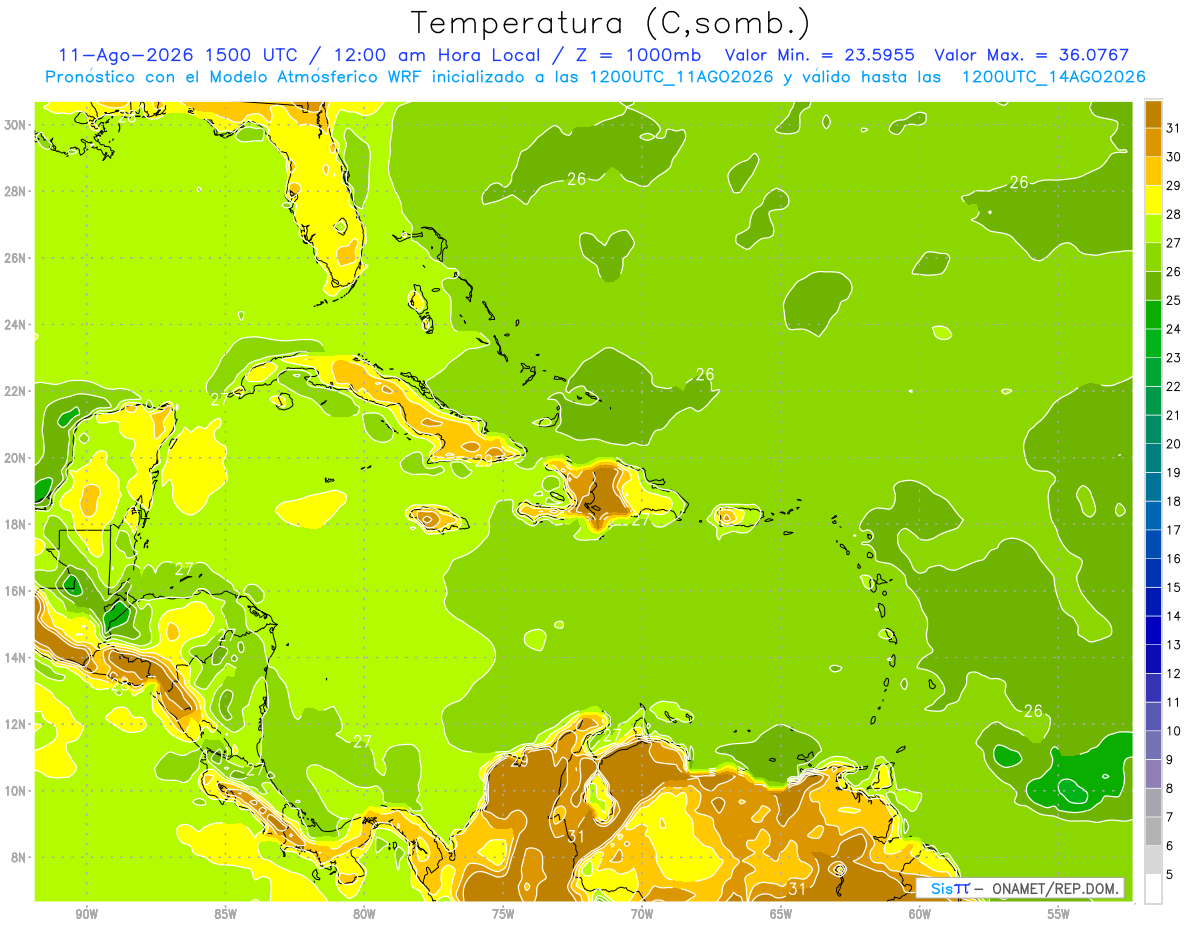Click the 26N latitude axis label
This screenshot has width=1200, height=927.
click(x=17, y=258)
